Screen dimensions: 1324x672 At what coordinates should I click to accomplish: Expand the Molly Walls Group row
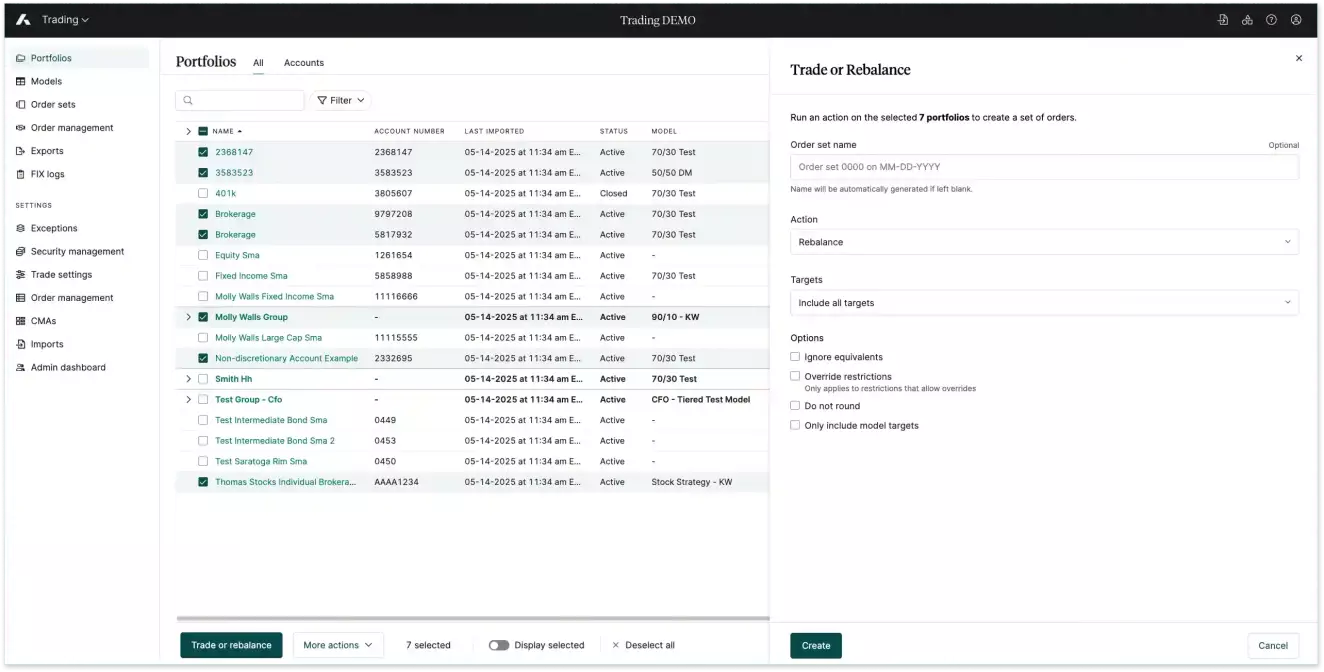(188, 317)
